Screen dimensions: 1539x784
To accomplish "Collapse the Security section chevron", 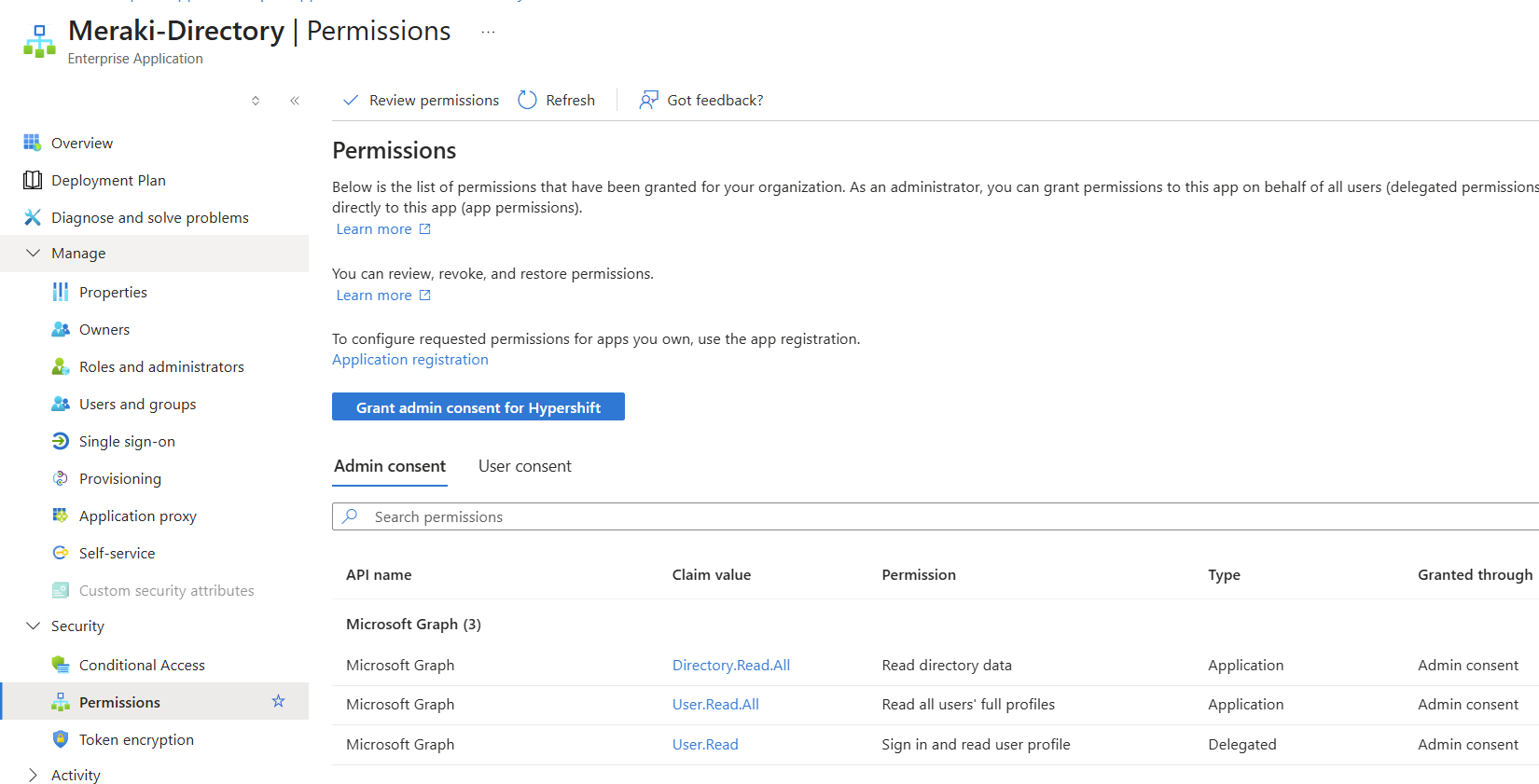I will tap(34, 626).
